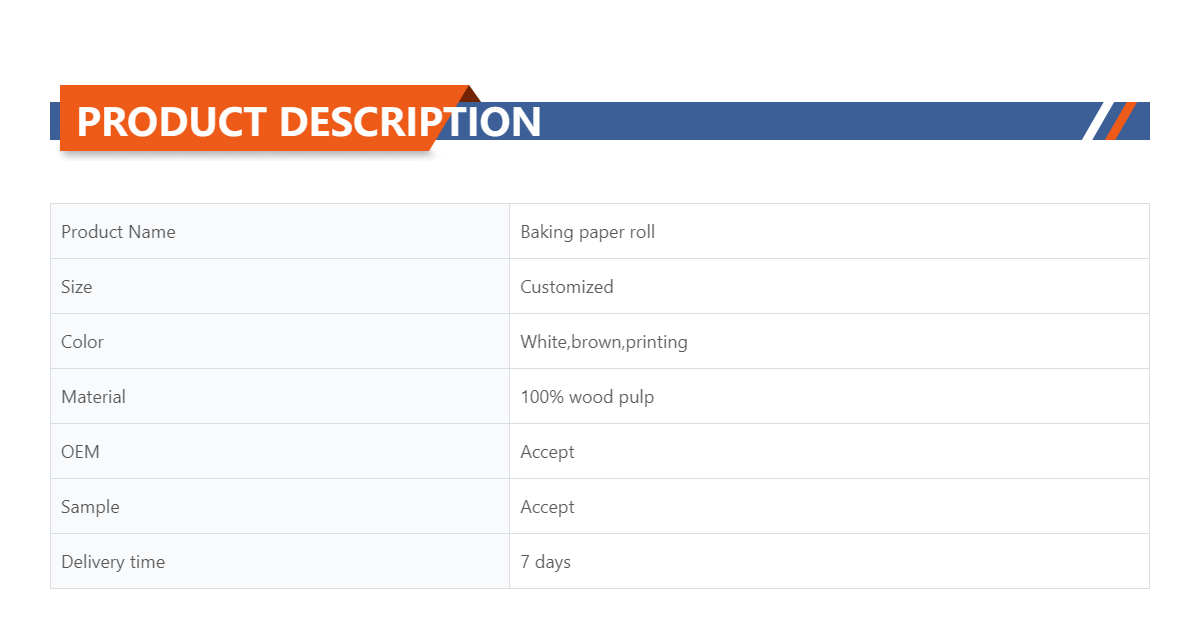The width and height of the screenshot is (1200, 640).
Task: Click the dark folded corner of orange ribbon
Action: [x=472, y=94]
